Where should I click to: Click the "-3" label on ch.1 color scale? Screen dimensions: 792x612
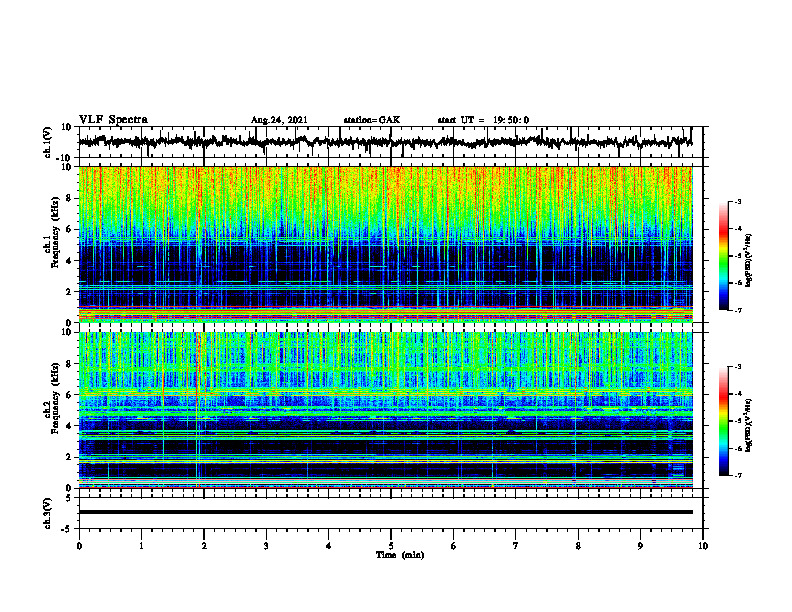(738, 201)
